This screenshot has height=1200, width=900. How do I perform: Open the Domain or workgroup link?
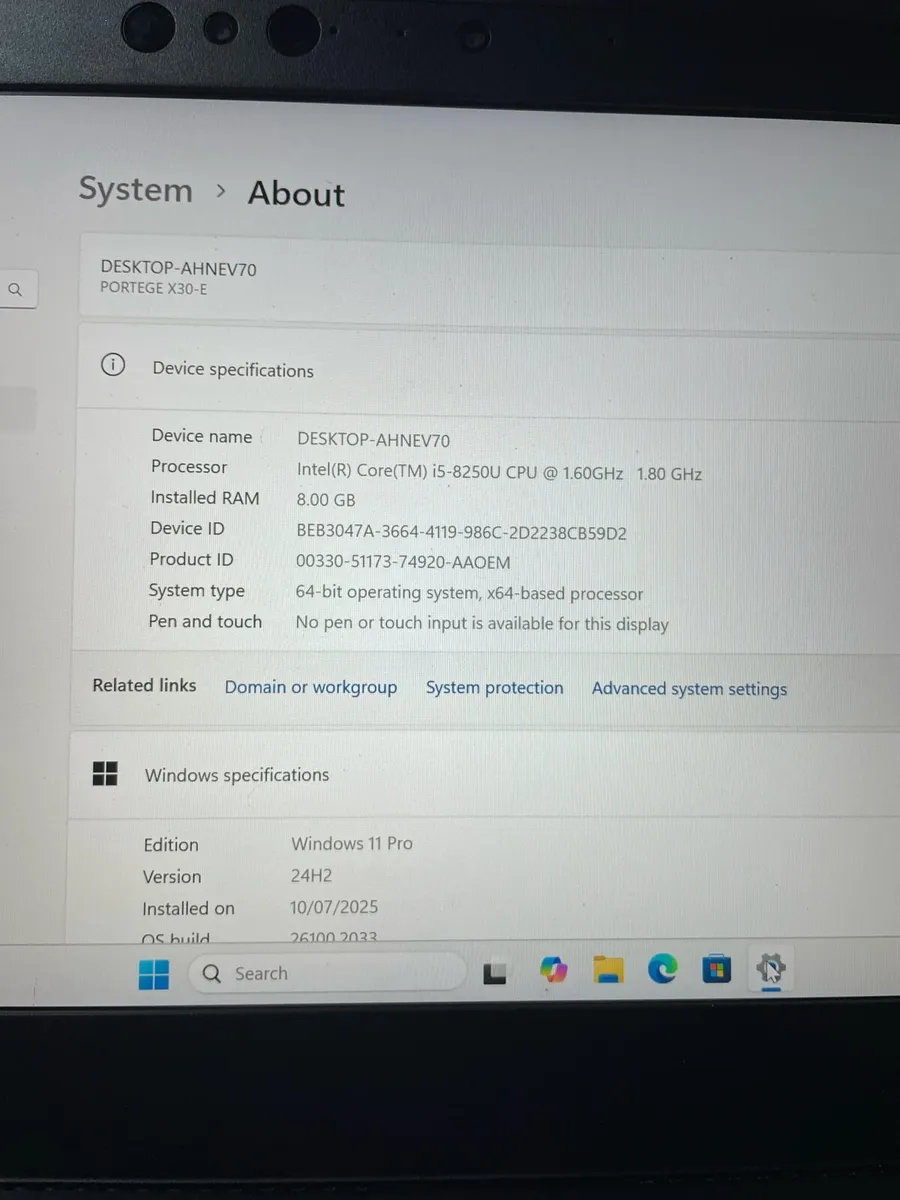click(311, 687)
